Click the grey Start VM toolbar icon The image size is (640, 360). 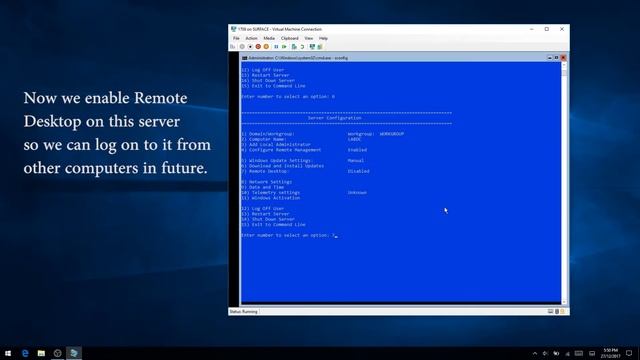(242, 47)
